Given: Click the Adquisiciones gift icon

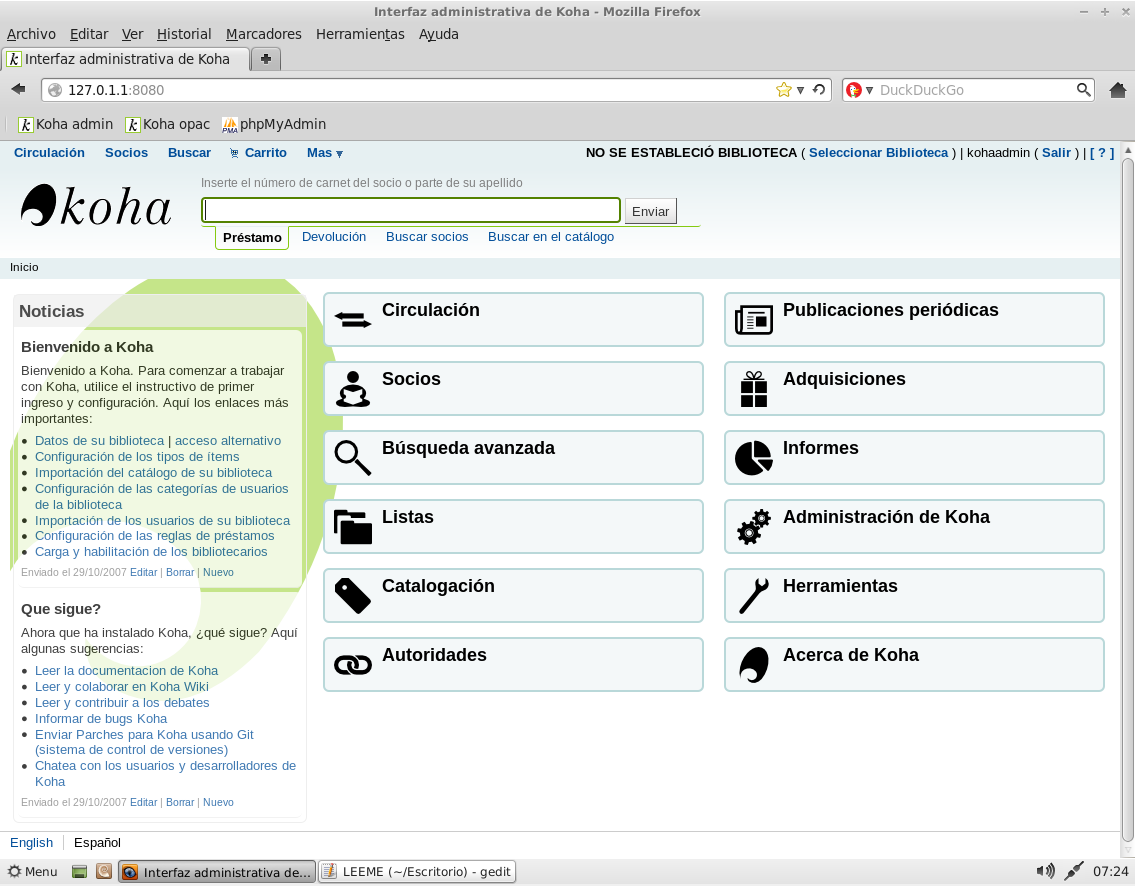Looking at the screenshot, I should 754,389.
